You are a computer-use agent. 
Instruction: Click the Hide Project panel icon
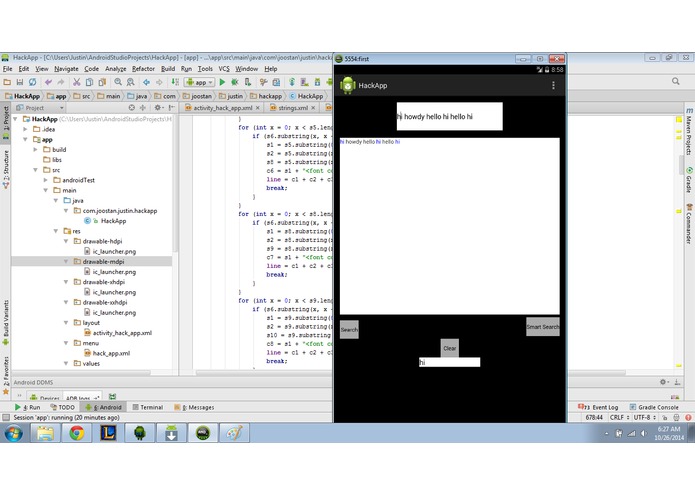pos(172,108)
